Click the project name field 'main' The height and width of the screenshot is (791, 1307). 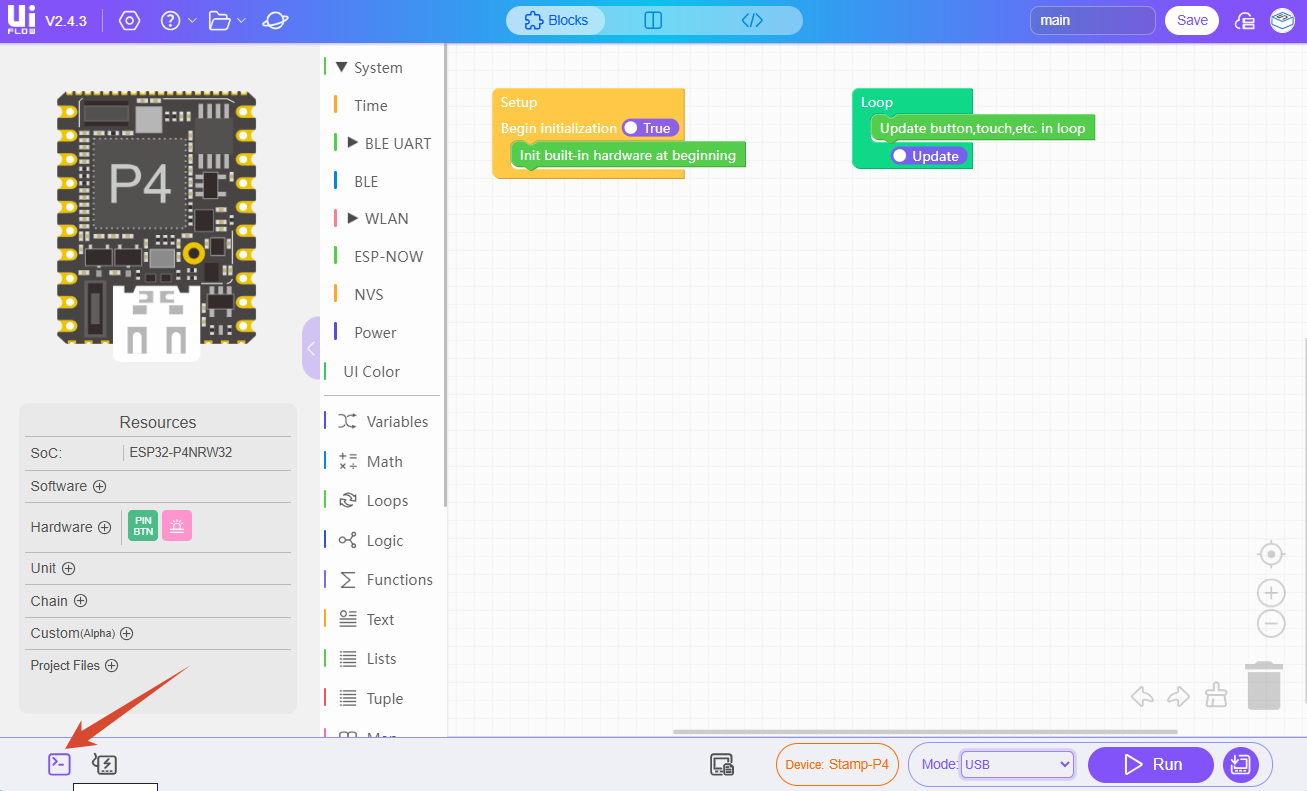click(1092, 20)
